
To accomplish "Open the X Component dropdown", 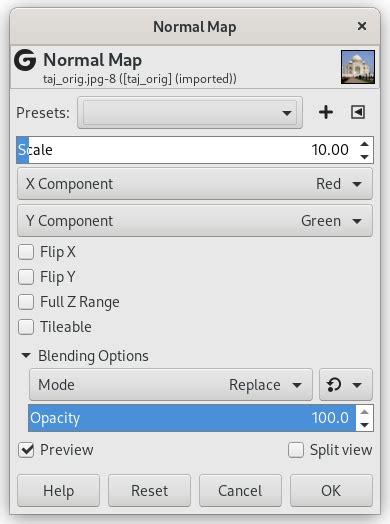I will [195, 184].
